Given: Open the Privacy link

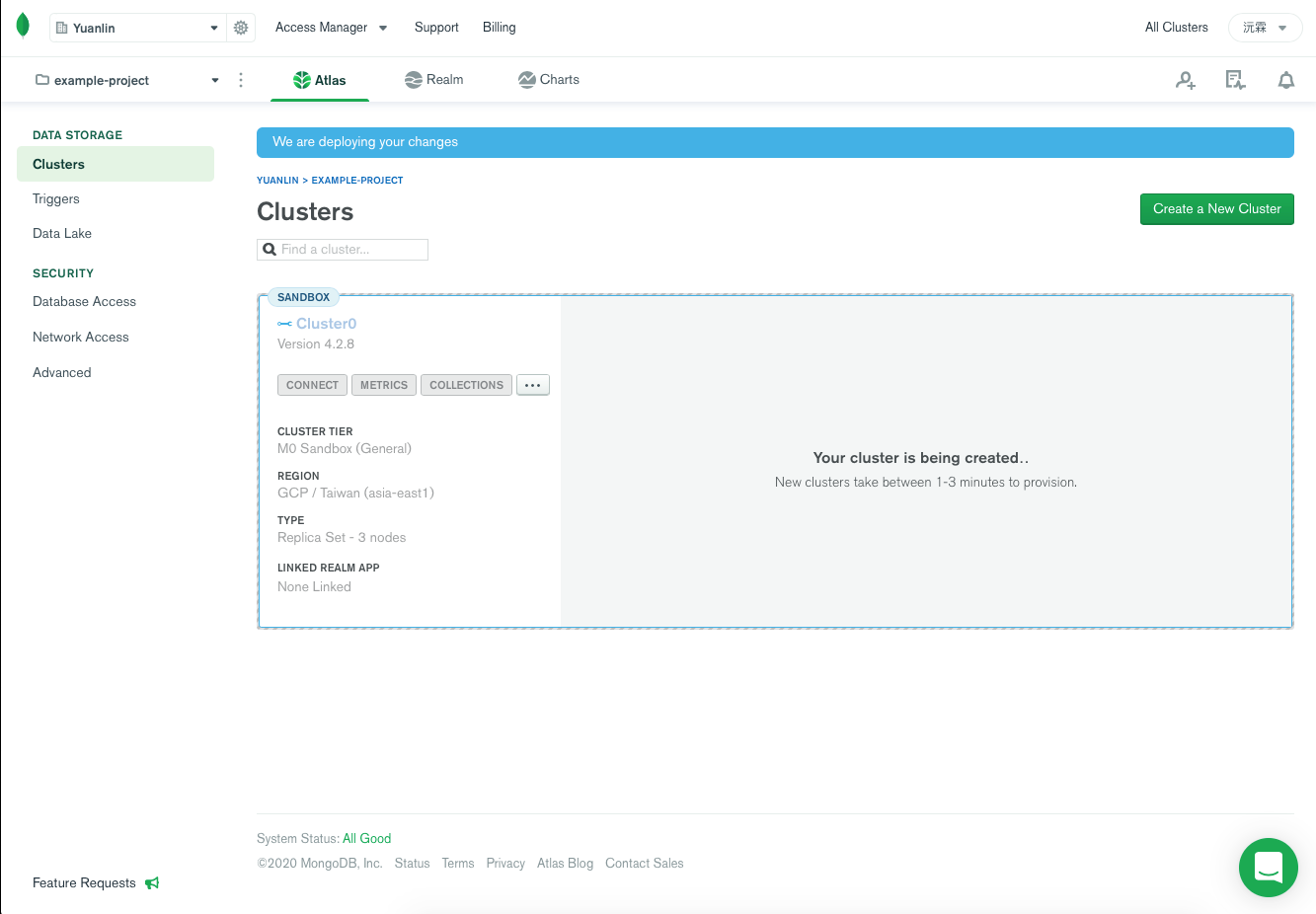Looking at the screenshot, I should click(505, 864).
